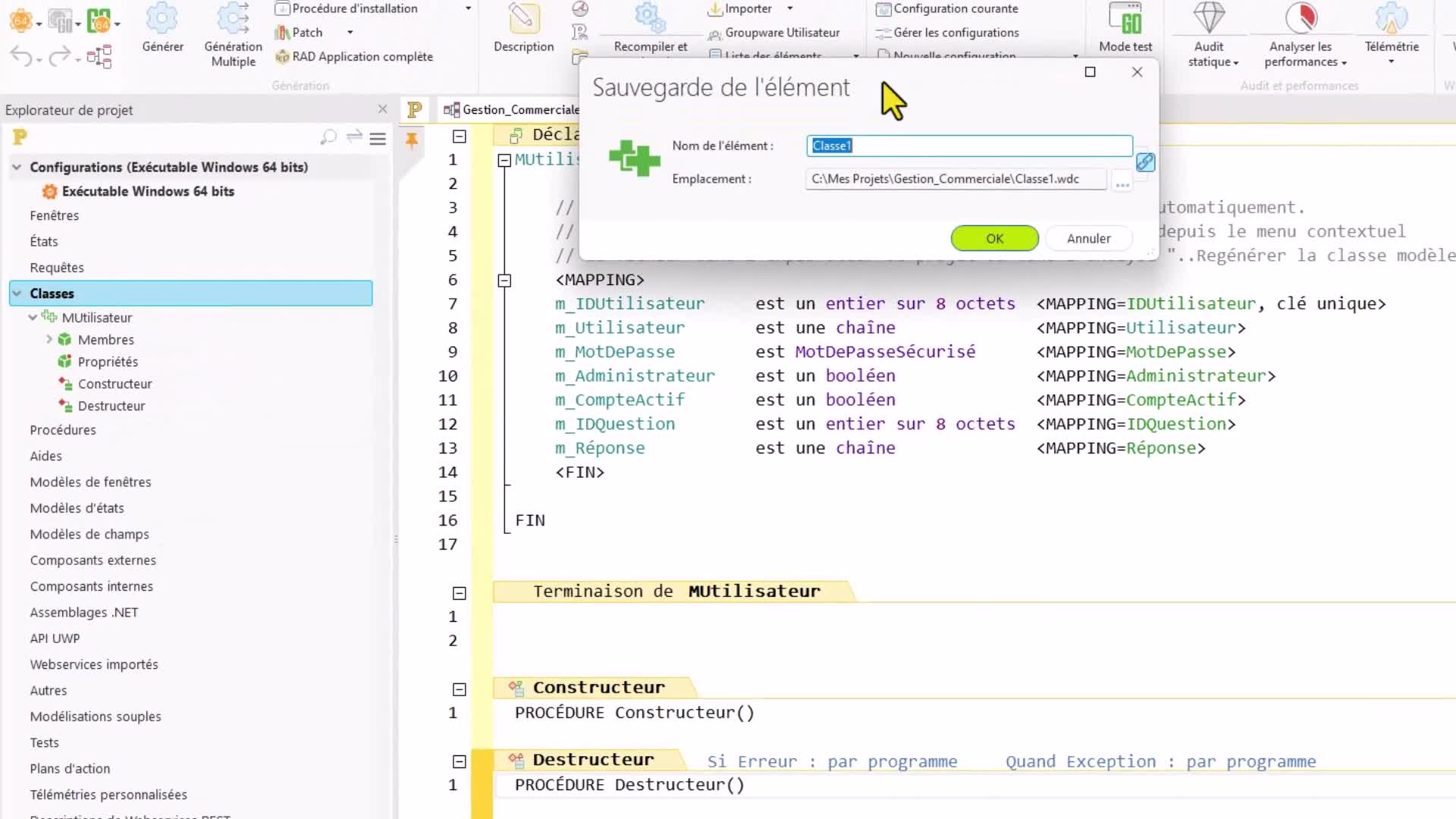Run RAD Application complète
The height and width of the screenshot is (819, 1456).
point(354,56)
